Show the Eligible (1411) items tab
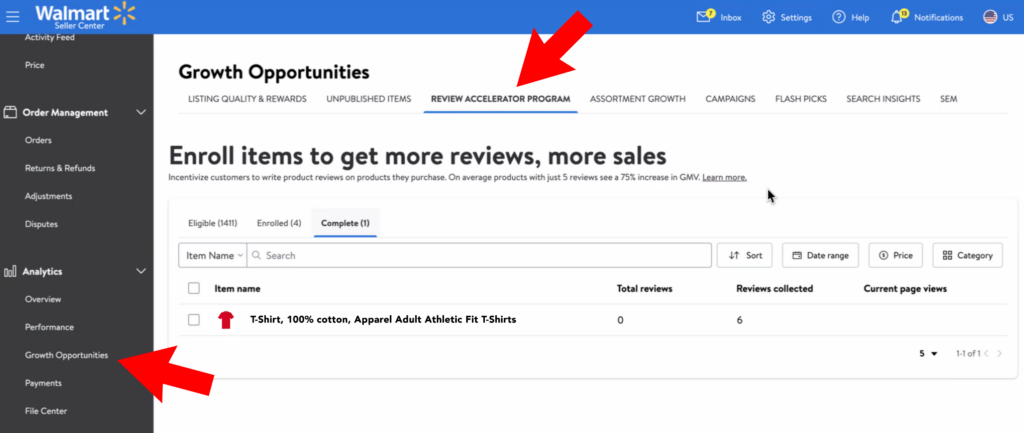 pyautogui.click(x=213, y=223)
